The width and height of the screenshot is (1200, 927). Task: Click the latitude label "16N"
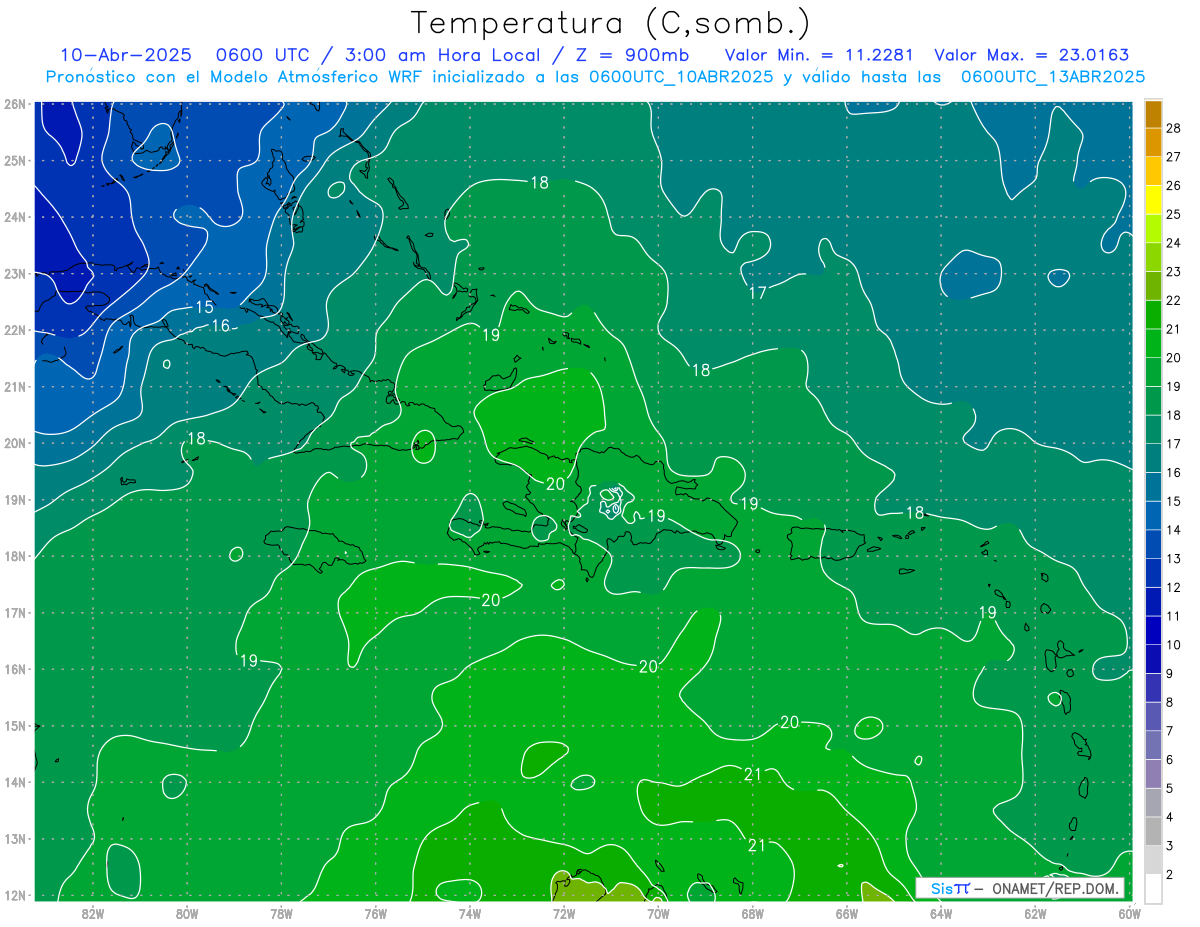[x=14, y=669]
